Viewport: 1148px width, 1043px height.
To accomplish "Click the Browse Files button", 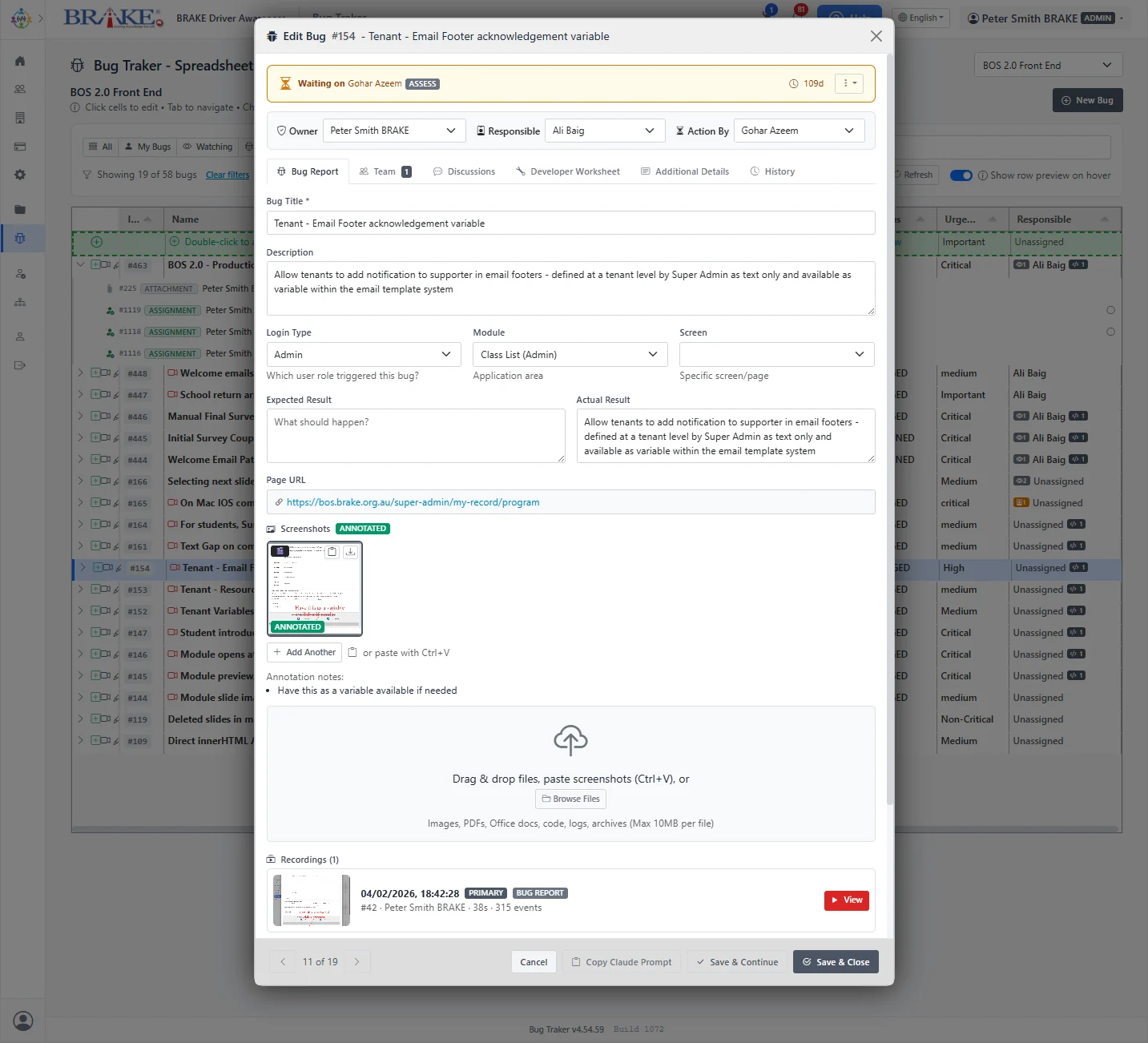I will point(570,799).
